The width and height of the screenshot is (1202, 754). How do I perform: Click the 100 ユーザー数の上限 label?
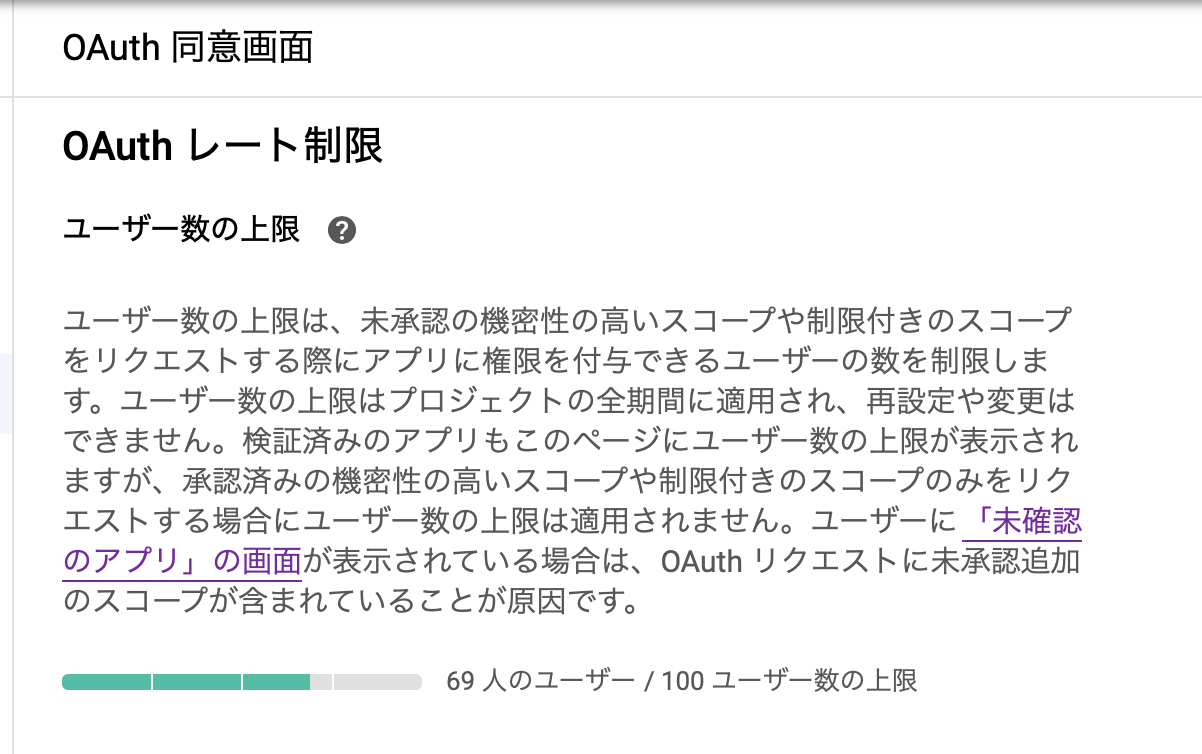pos(790,681)
